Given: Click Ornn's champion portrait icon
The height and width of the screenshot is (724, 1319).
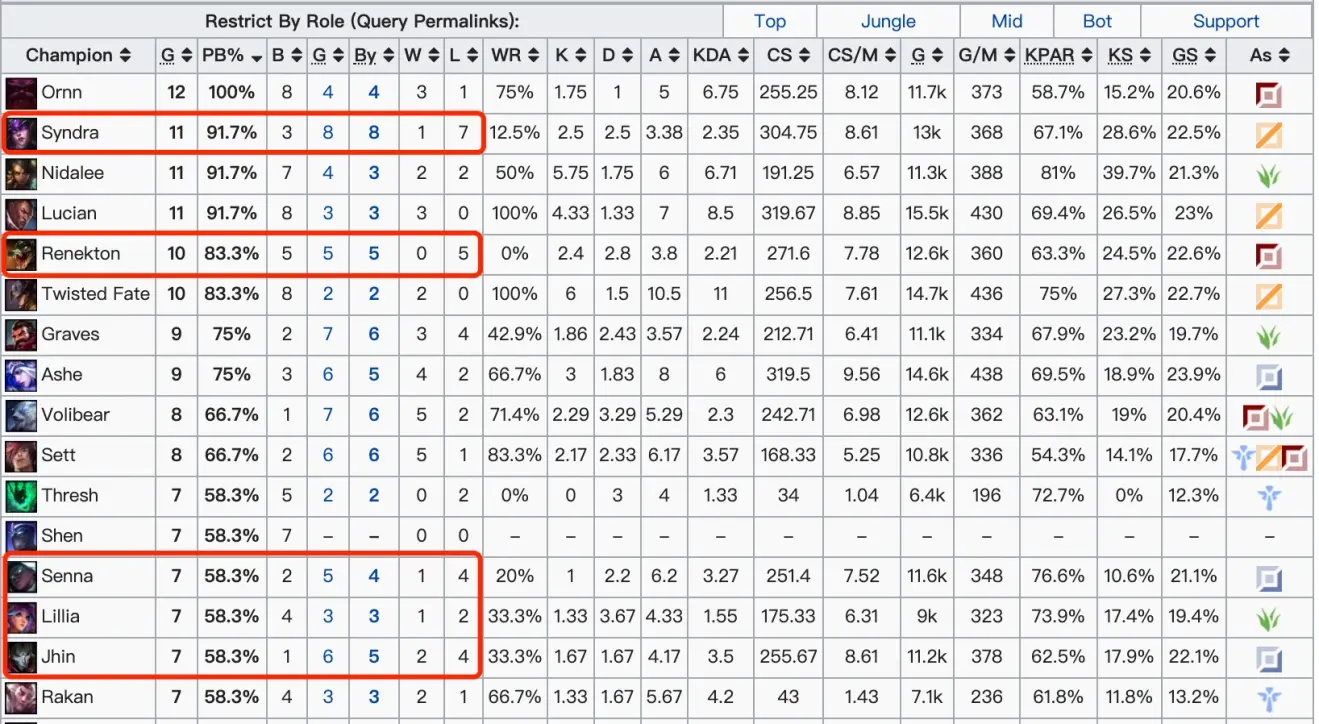Looking at the screenshot, I should (21, 93).
